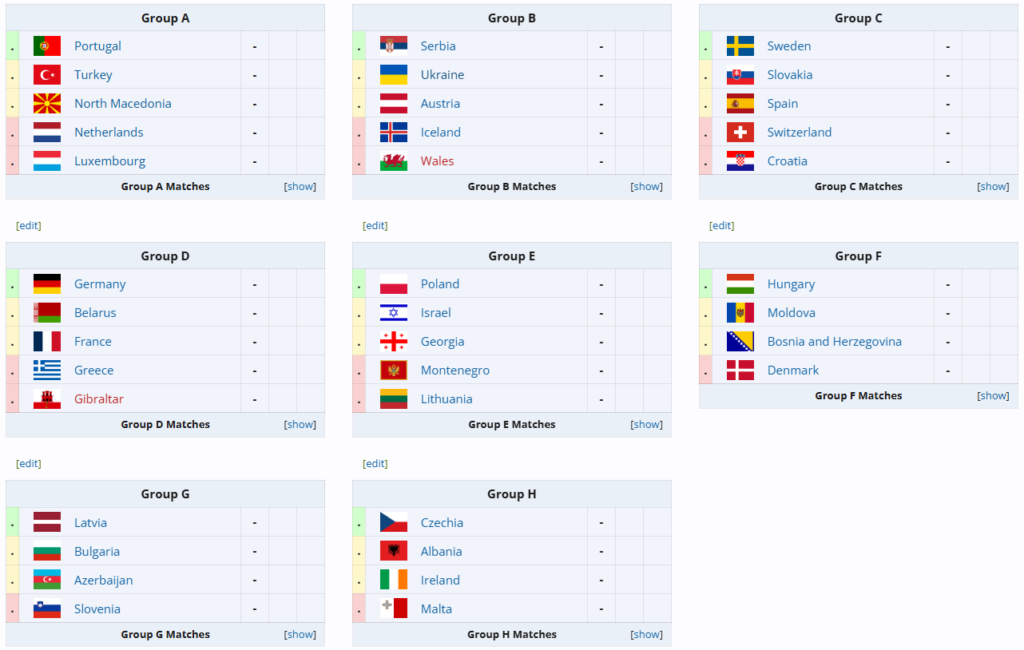Expand Group C Matches with show

[993, 186]
